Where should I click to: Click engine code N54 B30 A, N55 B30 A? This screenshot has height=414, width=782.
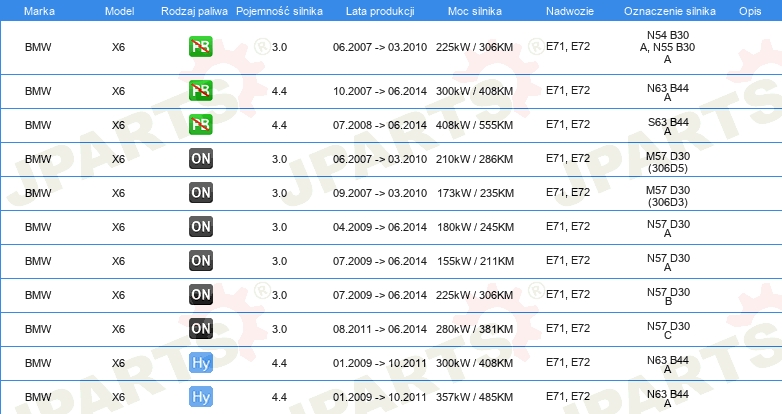pyautogui.click(x=667, y=47)
